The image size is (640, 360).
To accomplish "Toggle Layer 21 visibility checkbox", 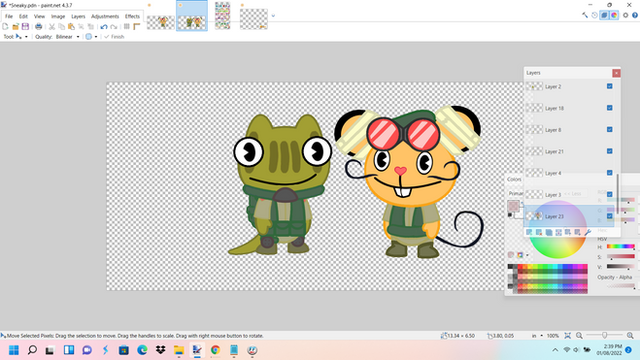I will (609, 151).
